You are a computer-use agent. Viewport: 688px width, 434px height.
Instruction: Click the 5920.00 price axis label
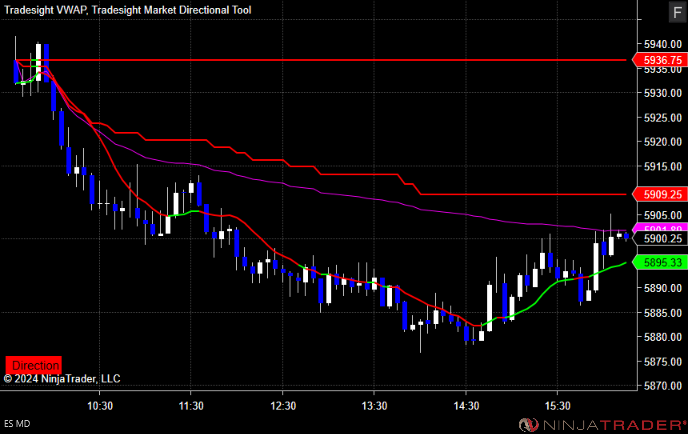[x=663, y=142]
